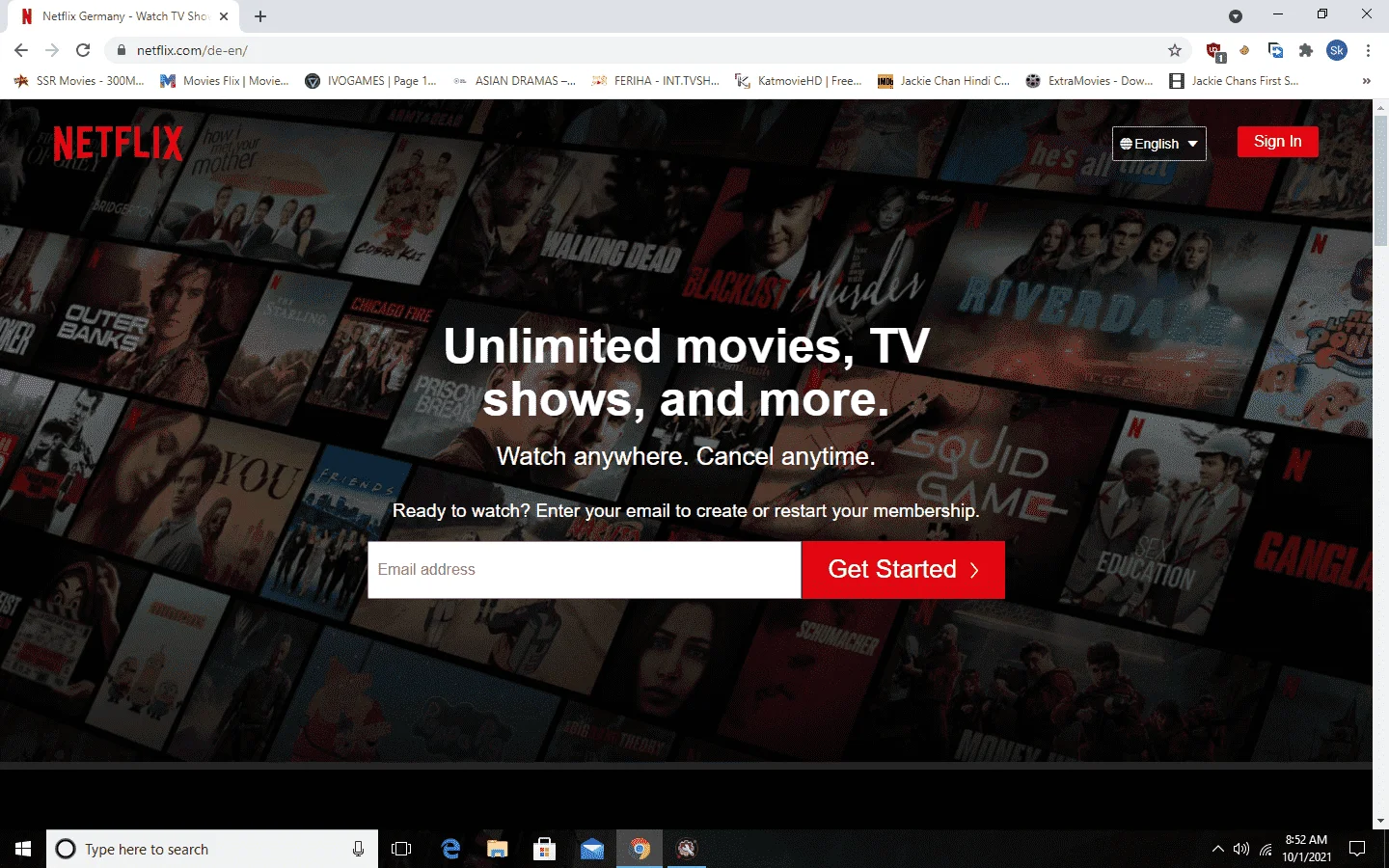The image size is (1389, 868).
Task: Open ExtraMovies bookmark
Action: click(x=1089, y=81)
